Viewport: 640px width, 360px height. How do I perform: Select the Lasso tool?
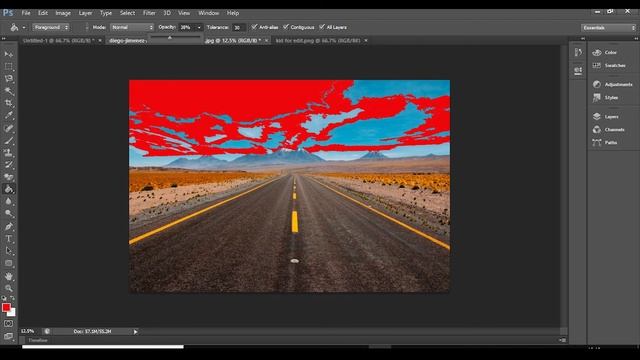pyautogui.click(x=9, y=78)
